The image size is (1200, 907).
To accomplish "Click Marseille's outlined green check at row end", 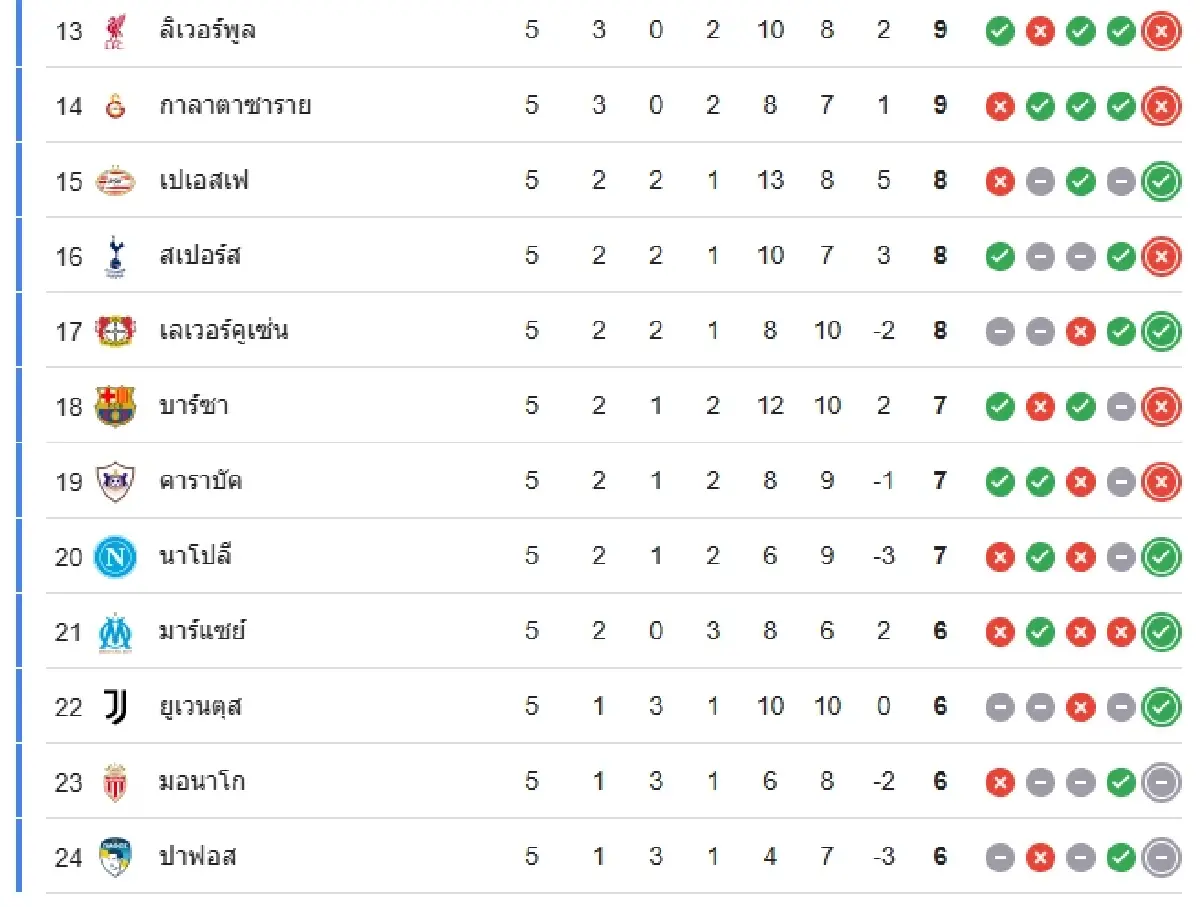I will pyautogui.click(x=1160, y=632).
